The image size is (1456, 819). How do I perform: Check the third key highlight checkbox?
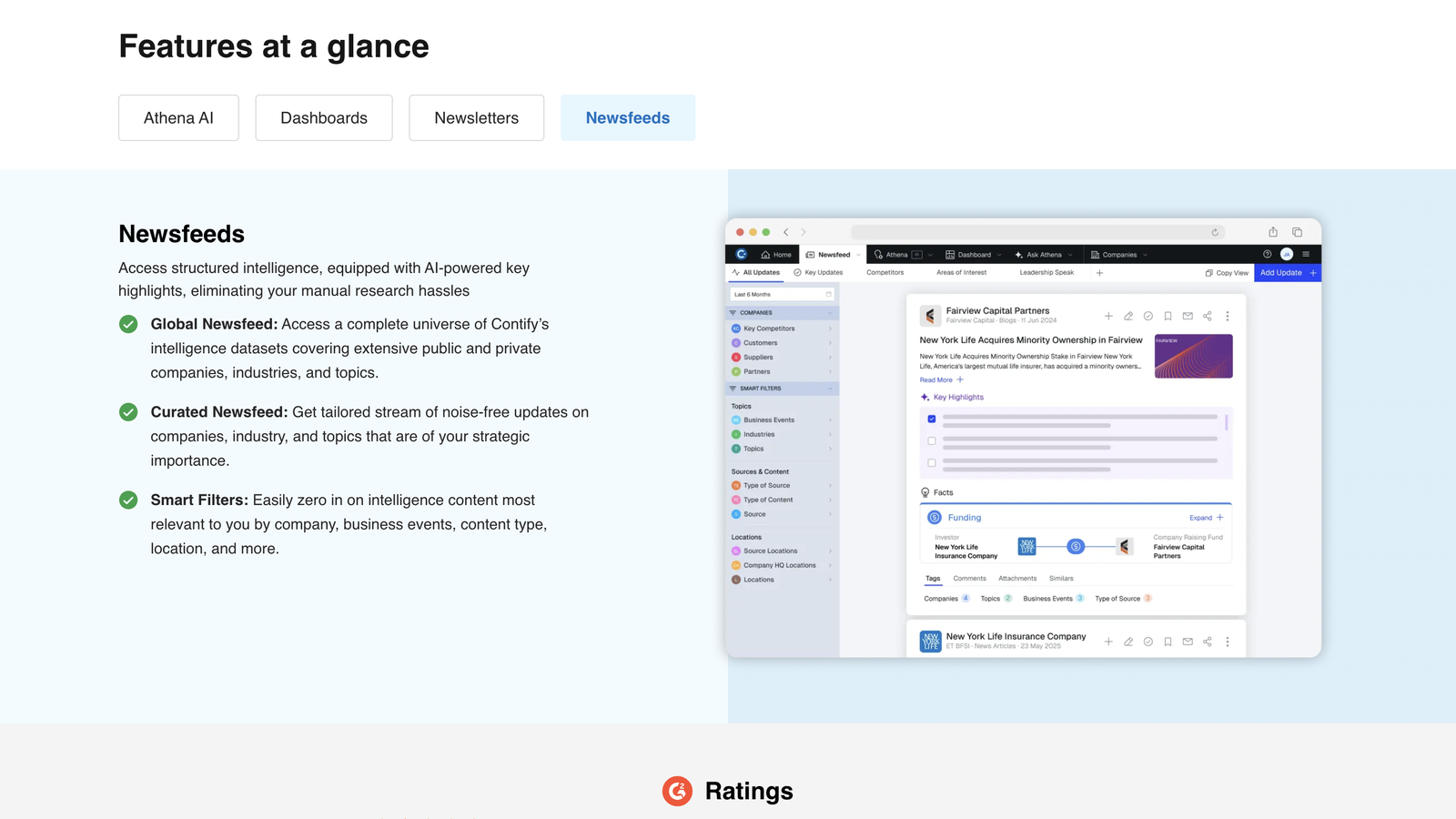[932, 462]
